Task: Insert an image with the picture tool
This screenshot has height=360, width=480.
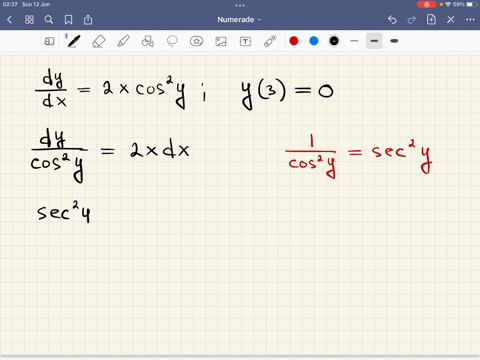Action: coord(221,41)
